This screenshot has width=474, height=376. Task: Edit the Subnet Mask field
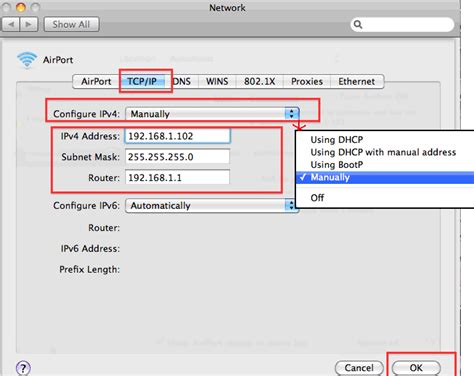click(x=177, y=157)
